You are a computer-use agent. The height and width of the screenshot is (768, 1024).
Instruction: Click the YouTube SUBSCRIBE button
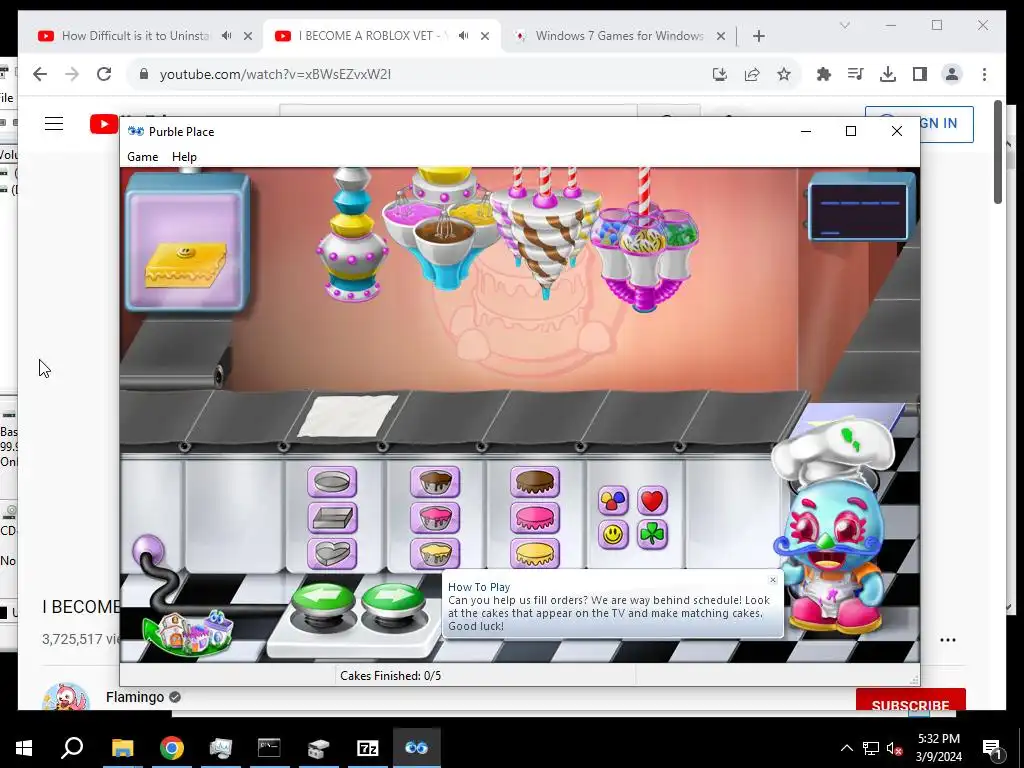910,701
